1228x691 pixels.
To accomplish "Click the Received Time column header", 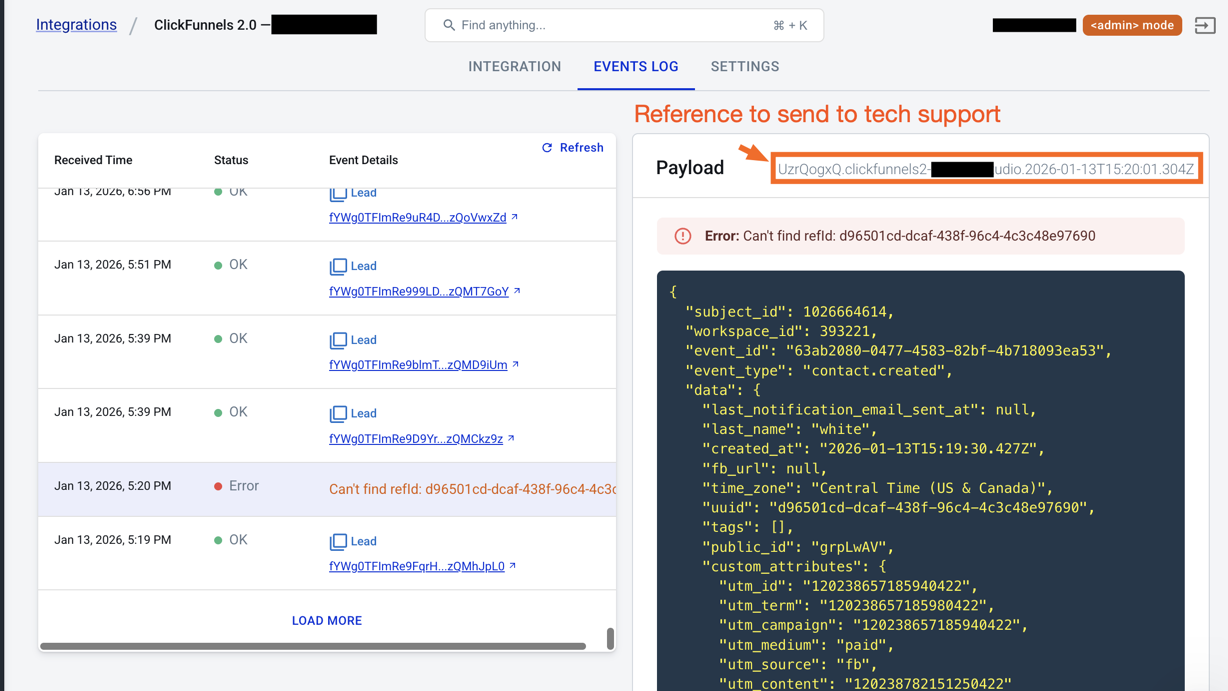I will (93, 160).
